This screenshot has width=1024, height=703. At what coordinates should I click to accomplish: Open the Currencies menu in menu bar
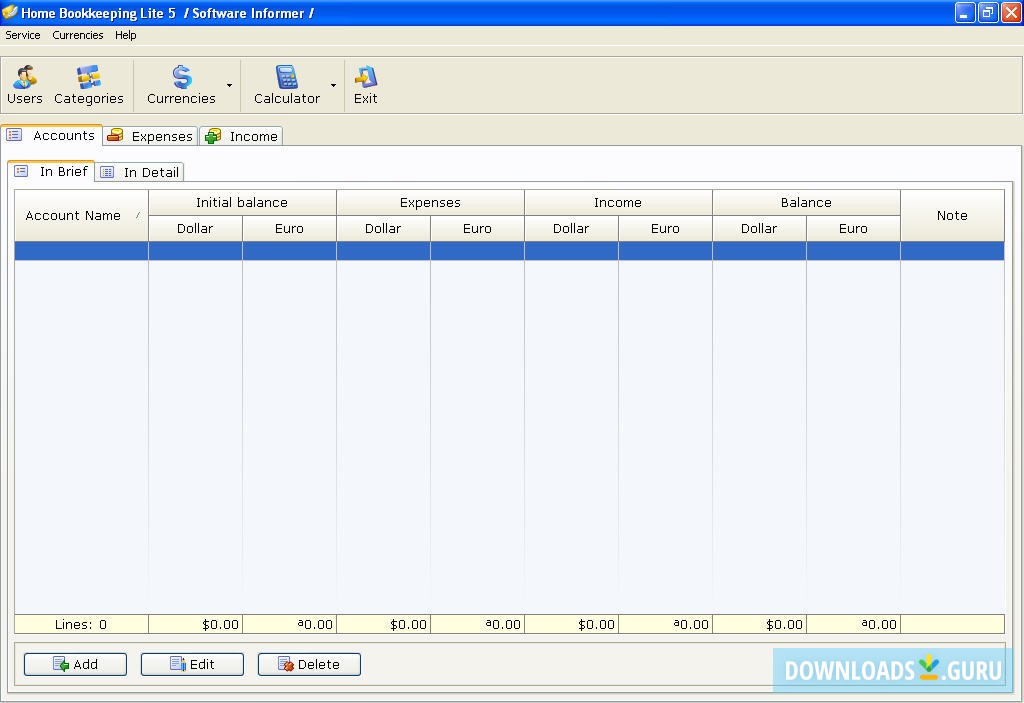[x=78, y=35]
